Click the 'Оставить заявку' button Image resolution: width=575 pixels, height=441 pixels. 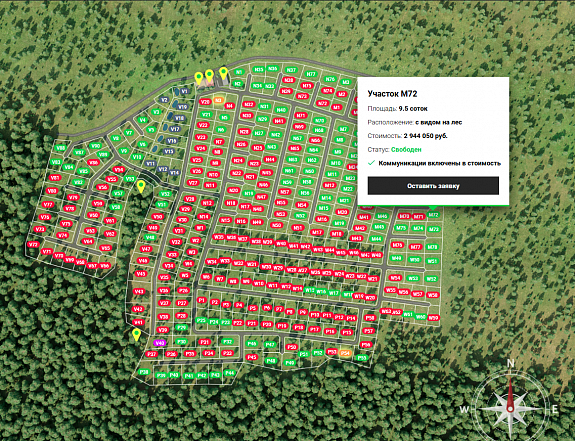tap(433, 186)
